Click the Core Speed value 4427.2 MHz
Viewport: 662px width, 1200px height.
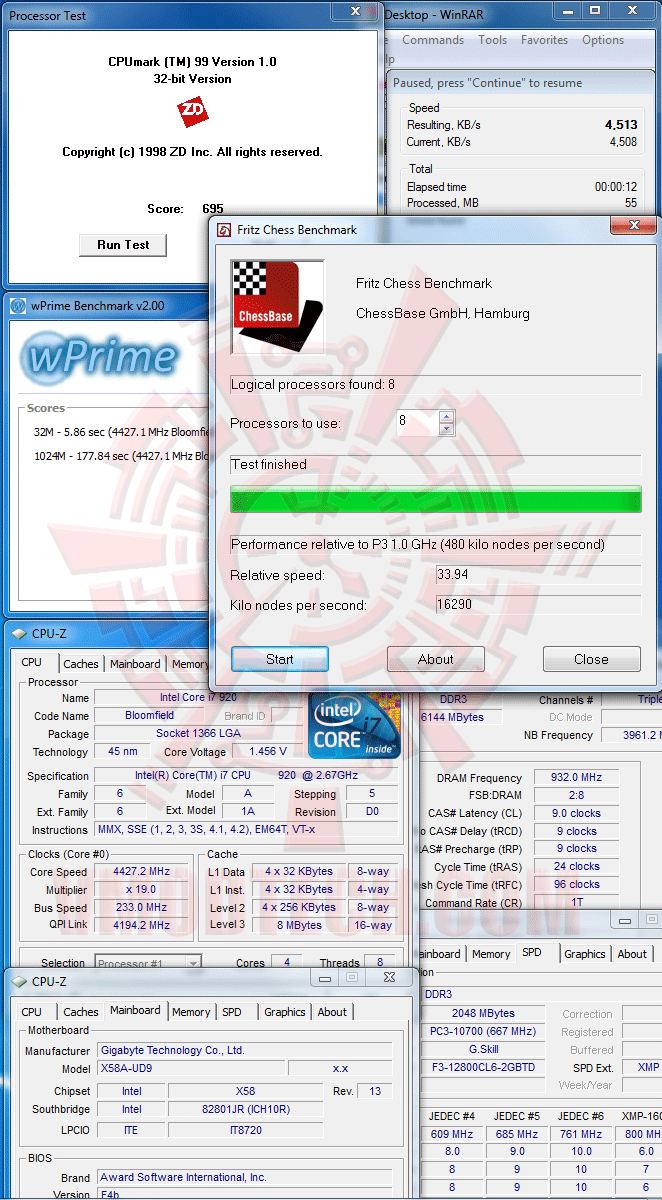click(141, 872)
